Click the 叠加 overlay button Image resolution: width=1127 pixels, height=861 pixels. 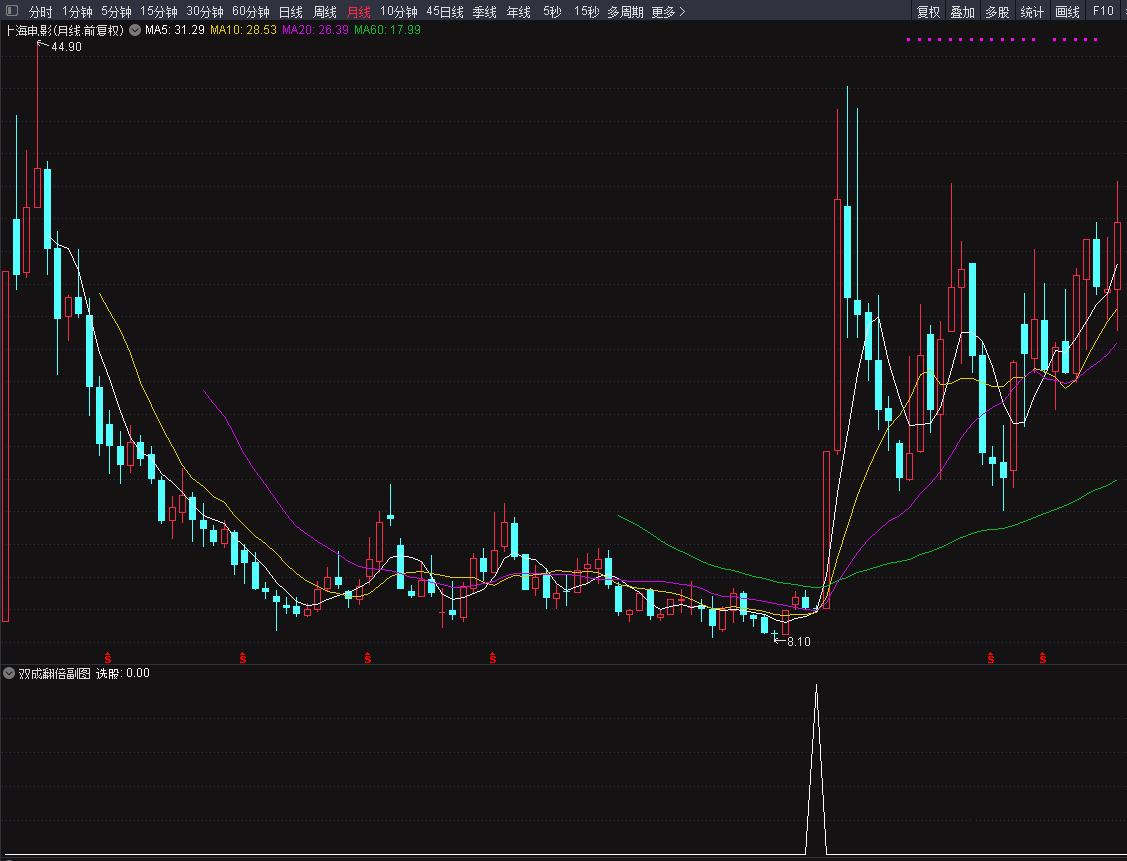pyautogui.click(x=962, y=11)
